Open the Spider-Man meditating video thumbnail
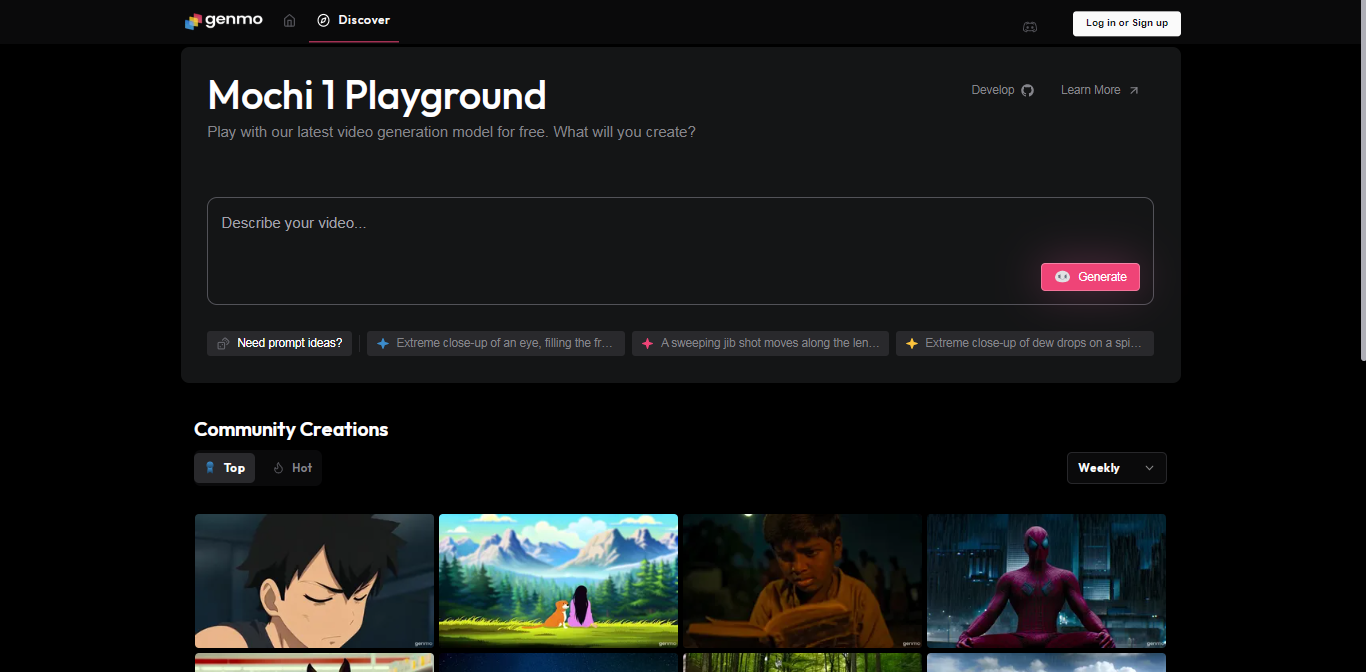Image resolution: width=1366 pixels, height=672 pixels. (x=1046, y=581)
